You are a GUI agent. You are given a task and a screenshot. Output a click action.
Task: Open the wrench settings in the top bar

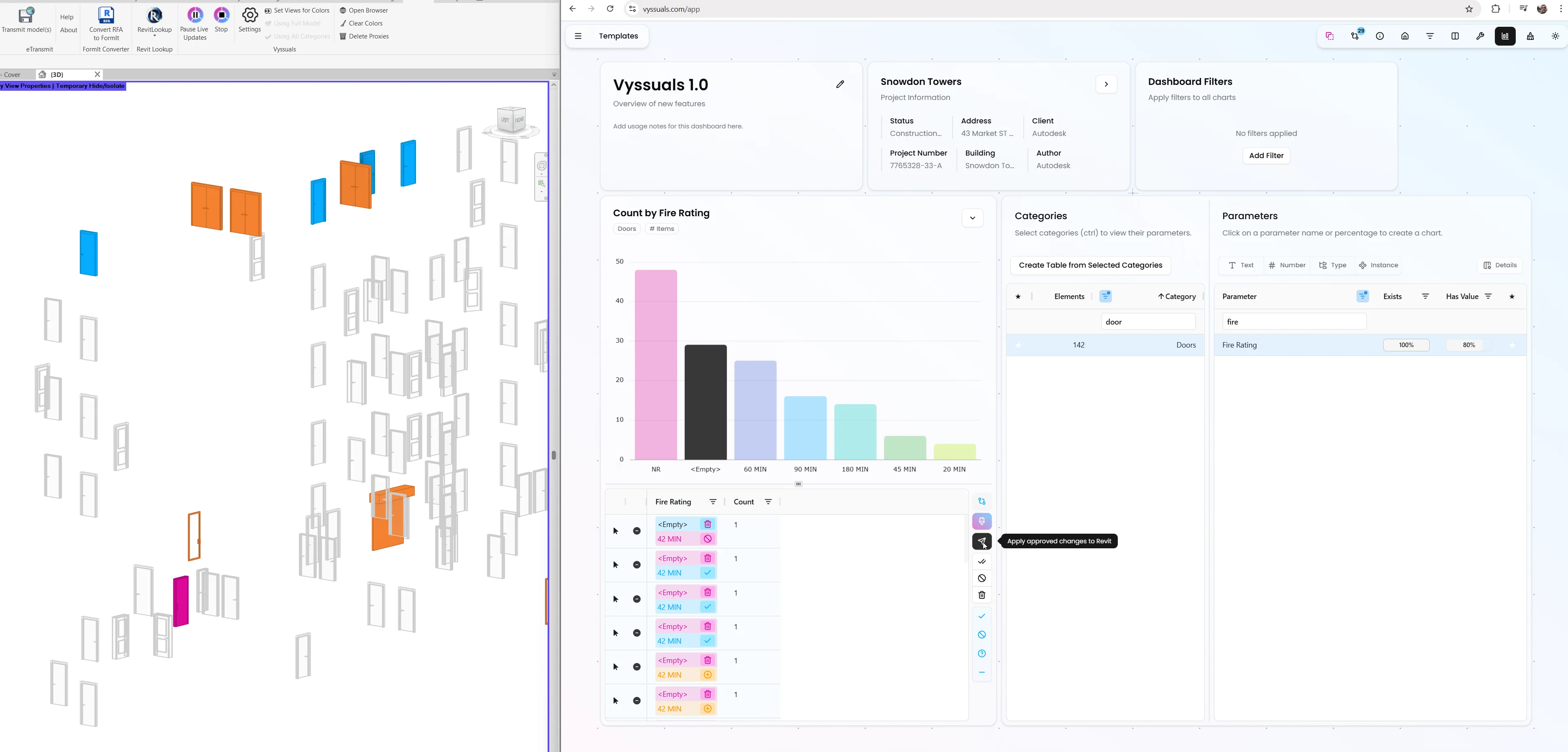[x=1480, y=36]
